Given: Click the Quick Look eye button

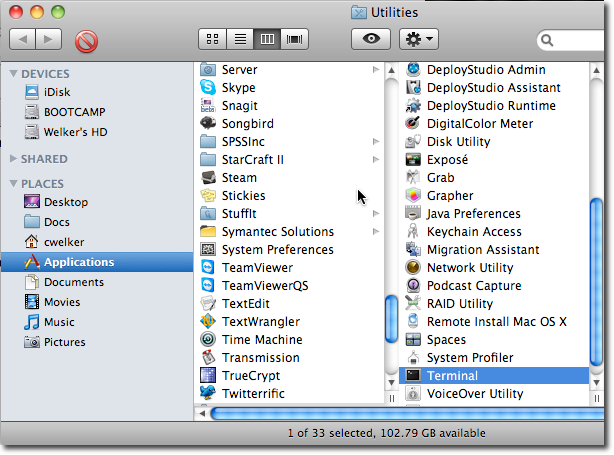Looking at the screenshot, I should tap(371, 39).
